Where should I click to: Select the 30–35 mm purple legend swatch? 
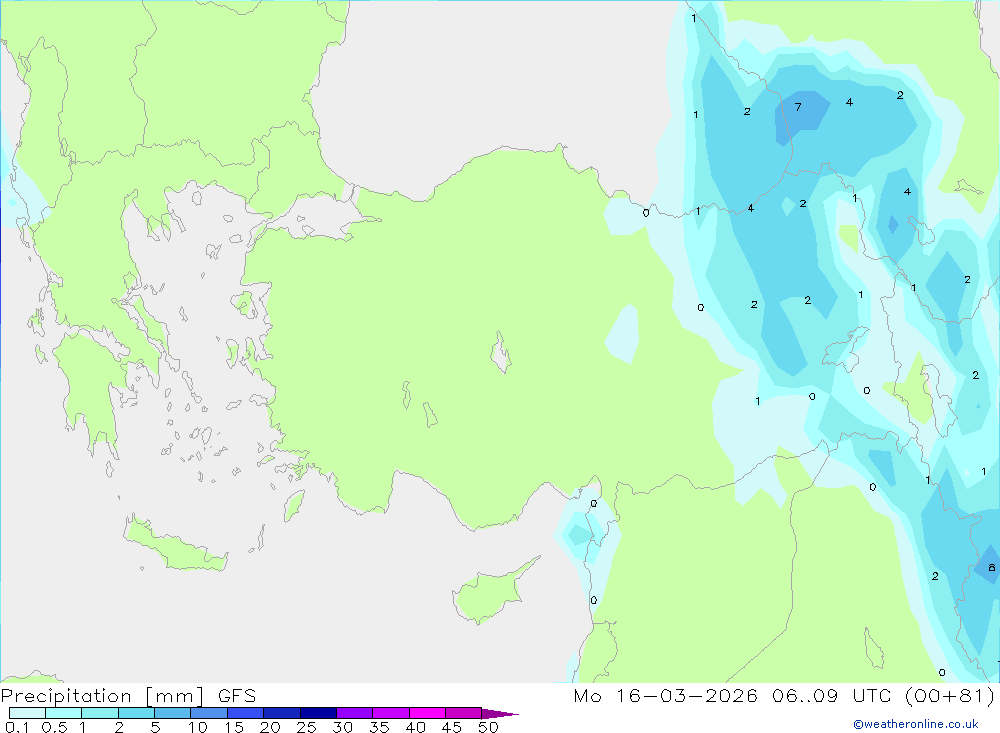pyautogui.click(x=355, y=713)
